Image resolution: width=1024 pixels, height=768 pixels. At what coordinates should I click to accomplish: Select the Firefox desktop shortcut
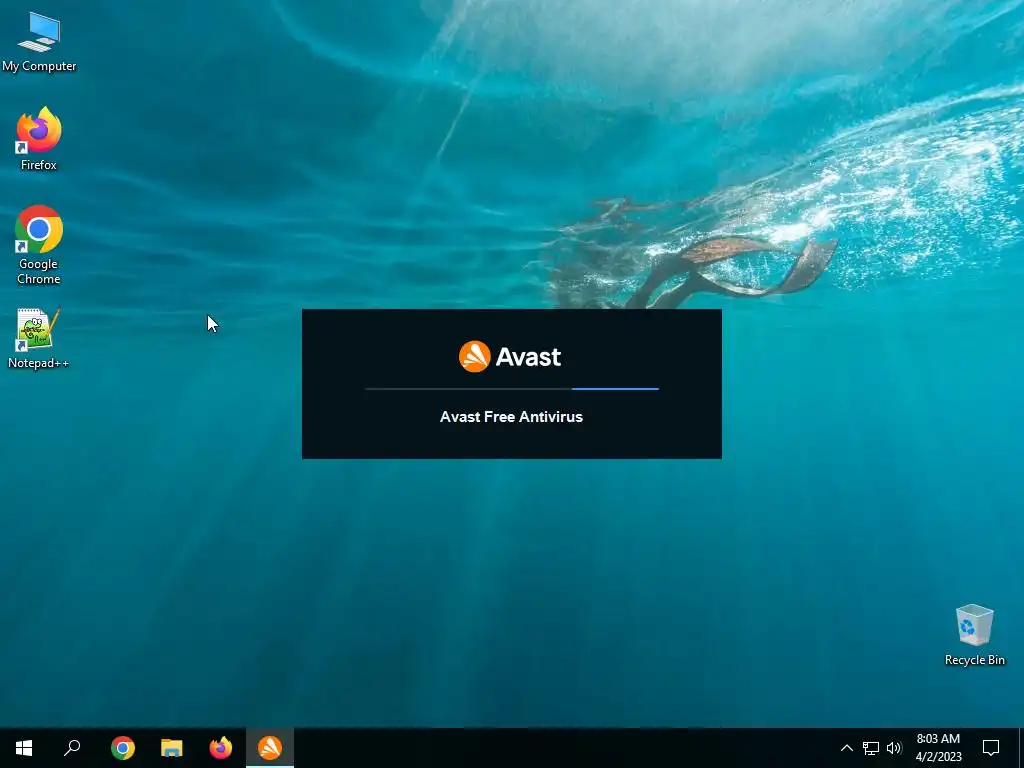pyautogui.click(x=39, y=138)
